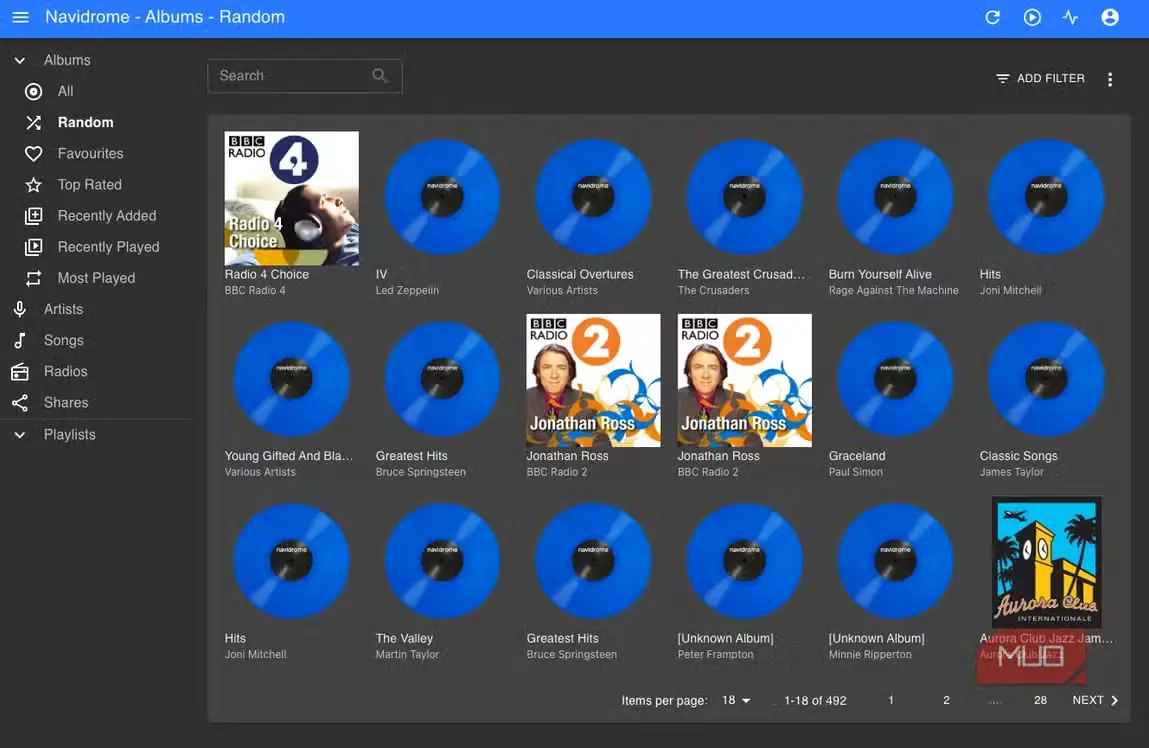The height and width of the screenshot is (748, 1149).
Task: Click the refresh icon in top bar
Action: click(992, 17)
